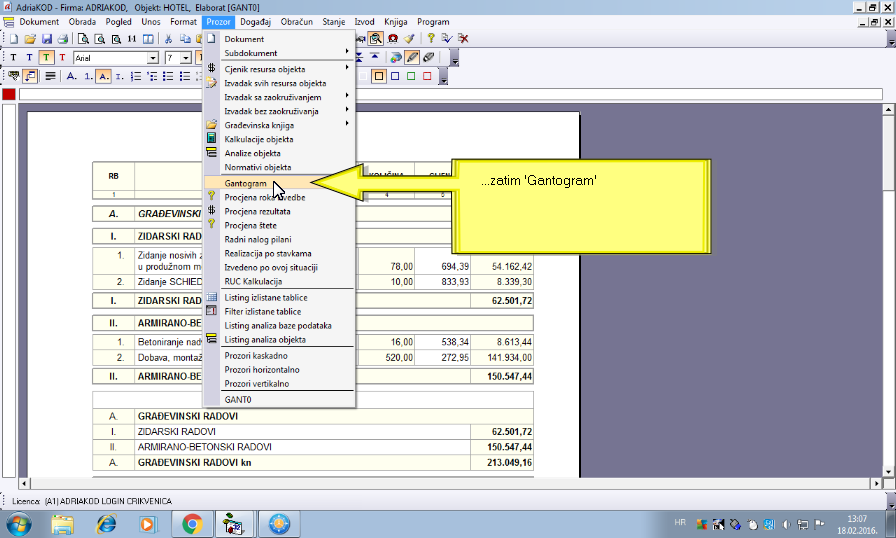
Task: Open the font size 7 dropdown
Action: (x=186, y=58)
